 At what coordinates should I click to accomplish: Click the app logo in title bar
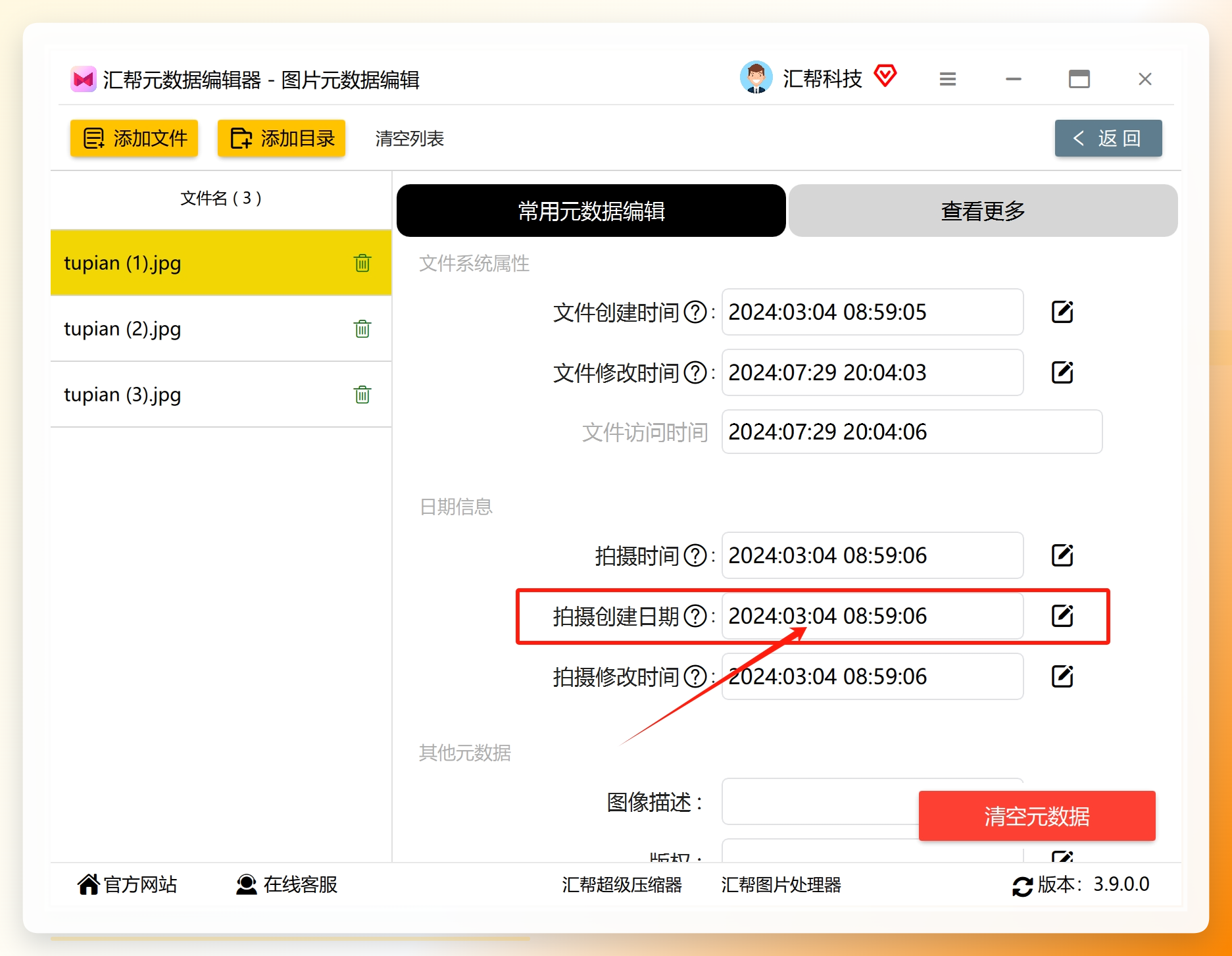point(84,80)
